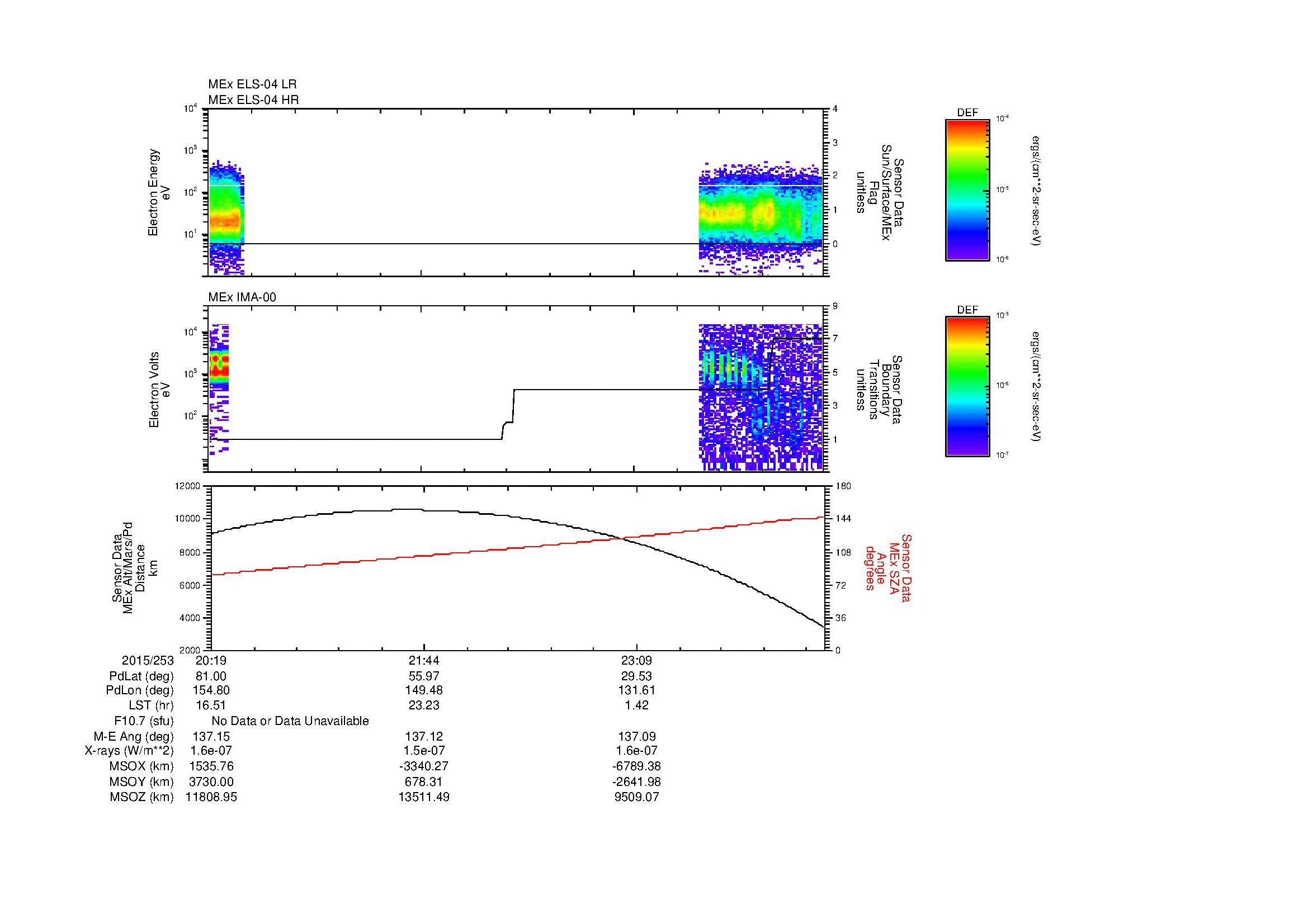Click the LST value 1.42
This screenshot has height=924, width=1308.
pyautogui.click(x=636, y=705)
